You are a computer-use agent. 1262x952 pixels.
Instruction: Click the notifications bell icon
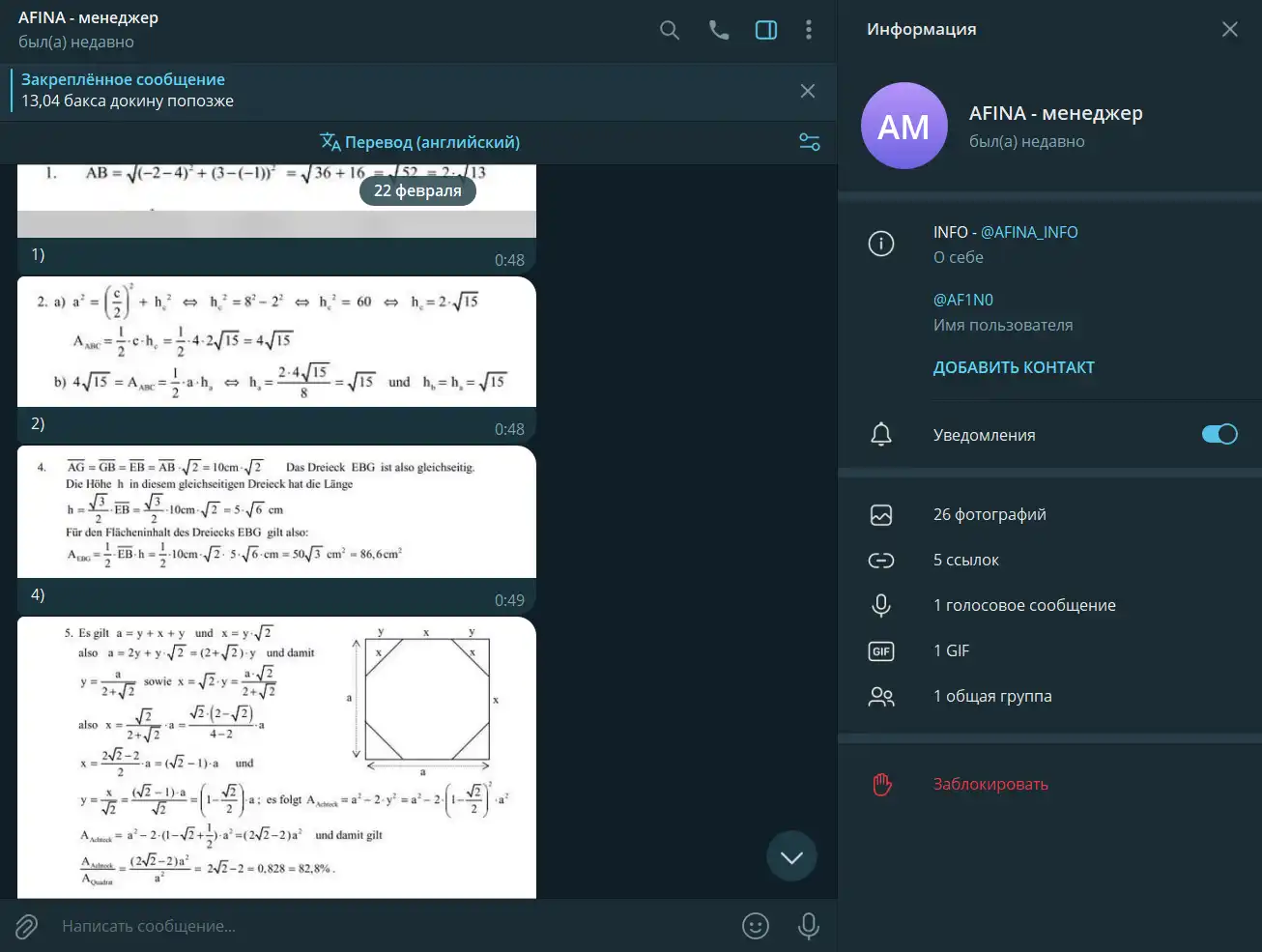coord(881,434)
